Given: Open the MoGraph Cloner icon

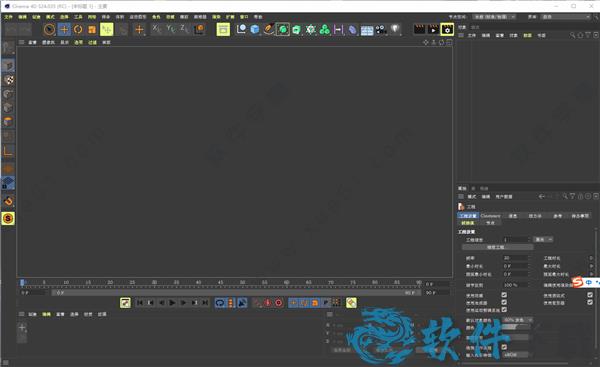Looking at the screenshot, I should [324, 29].
